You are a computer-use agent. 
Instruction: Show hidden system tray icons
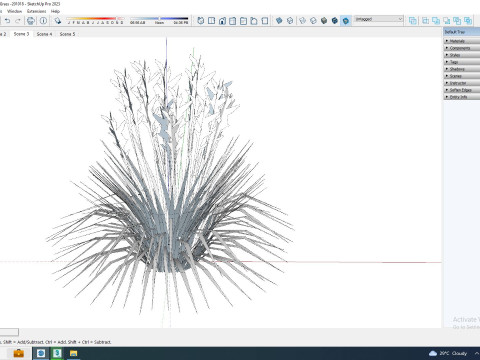(477, 353)
